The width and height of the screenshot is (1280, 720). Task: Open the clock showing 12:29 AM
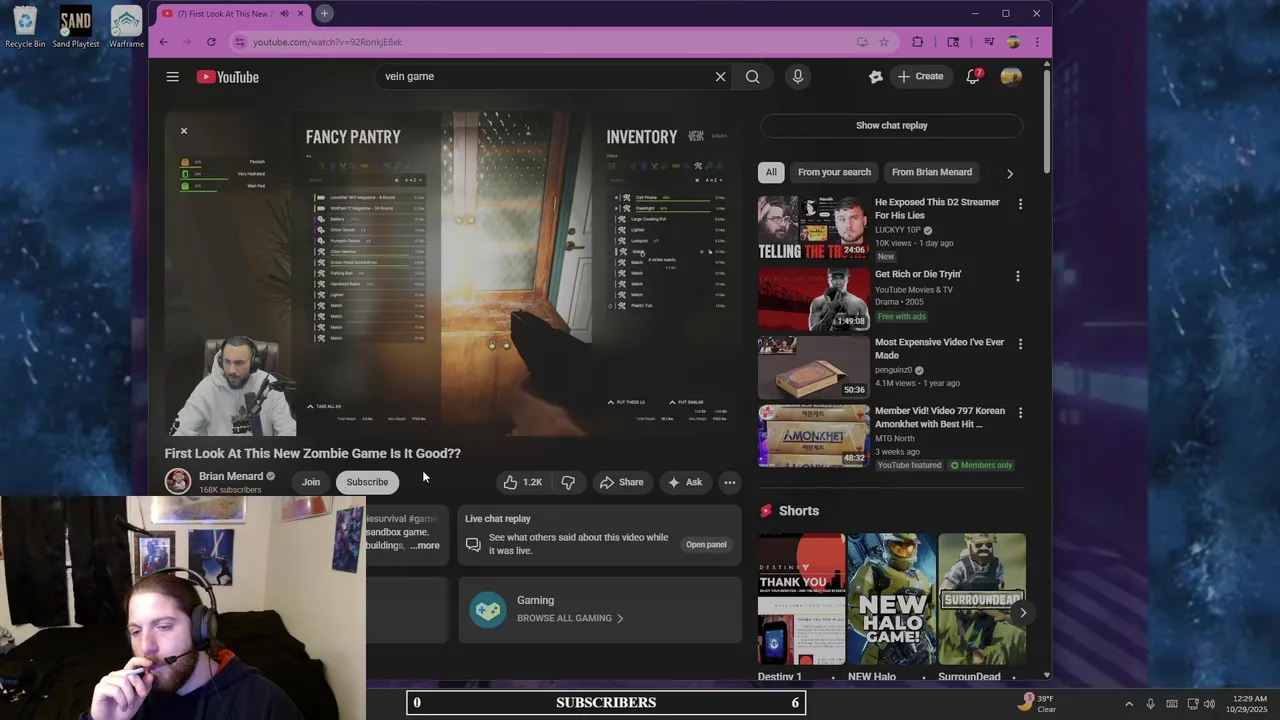click(1249, 704)
